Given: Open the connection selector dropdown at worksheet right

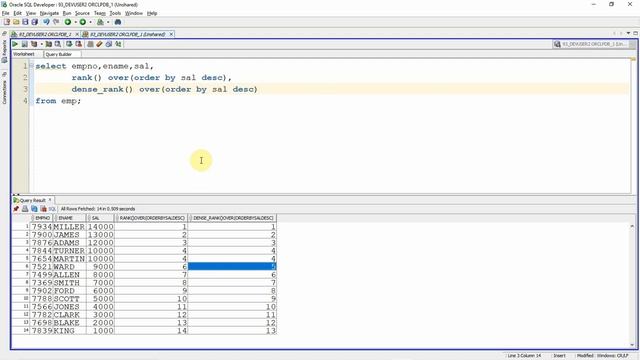Looking at the screenshot, I should [632, 44].
